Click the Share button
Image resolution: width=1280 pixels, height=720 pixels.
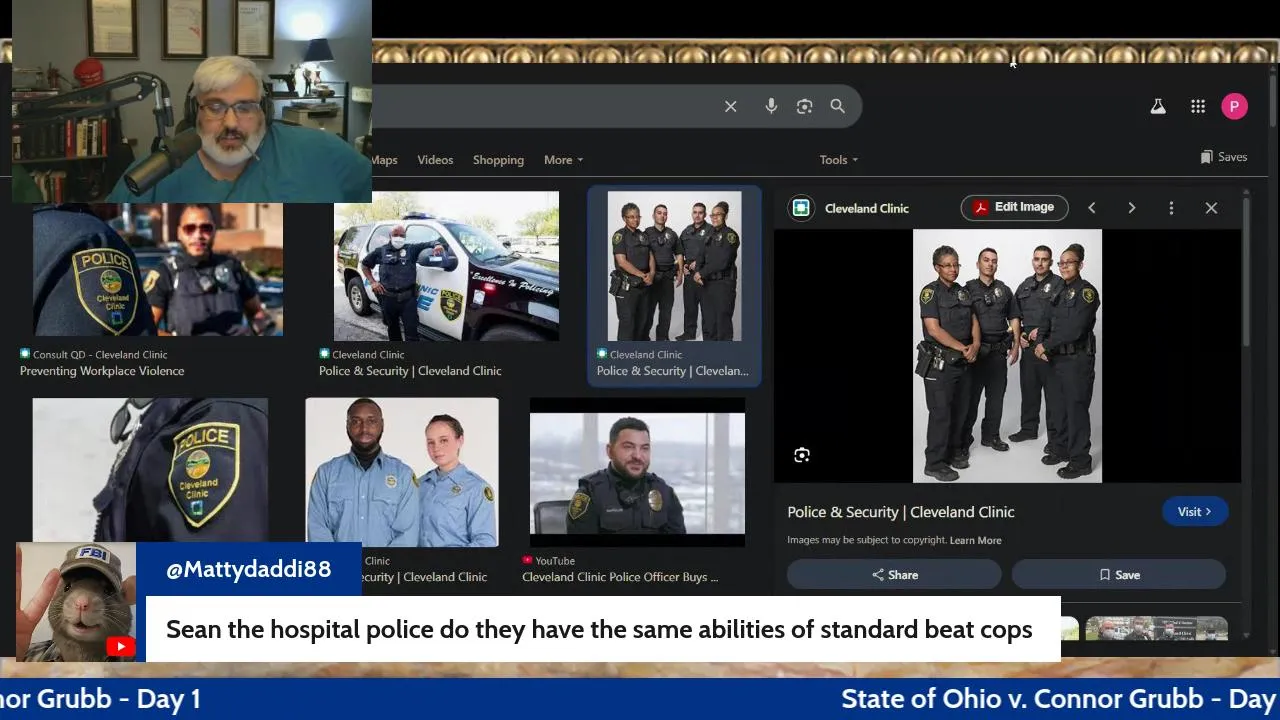pyautogui.click(x=894, y=575)
